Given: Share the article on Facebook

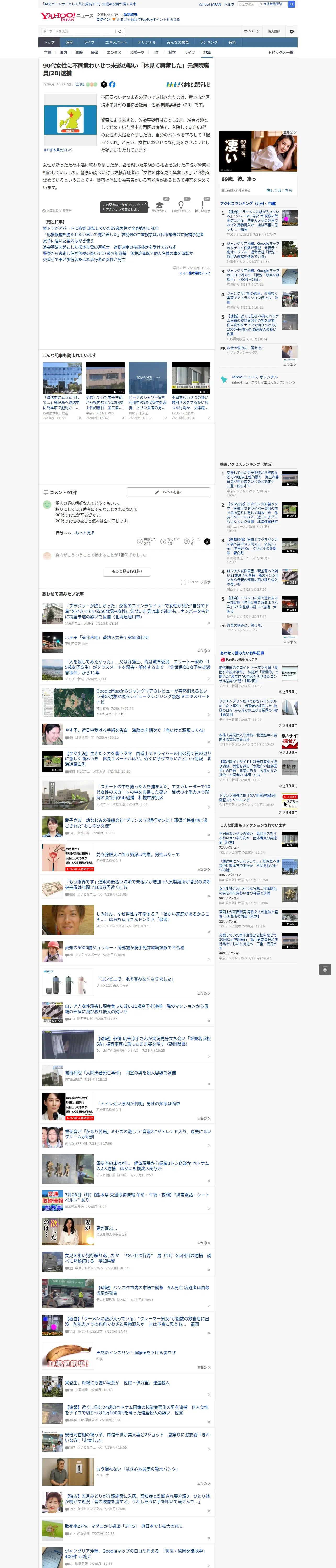Looking at the screenshot, I should 112,85.
